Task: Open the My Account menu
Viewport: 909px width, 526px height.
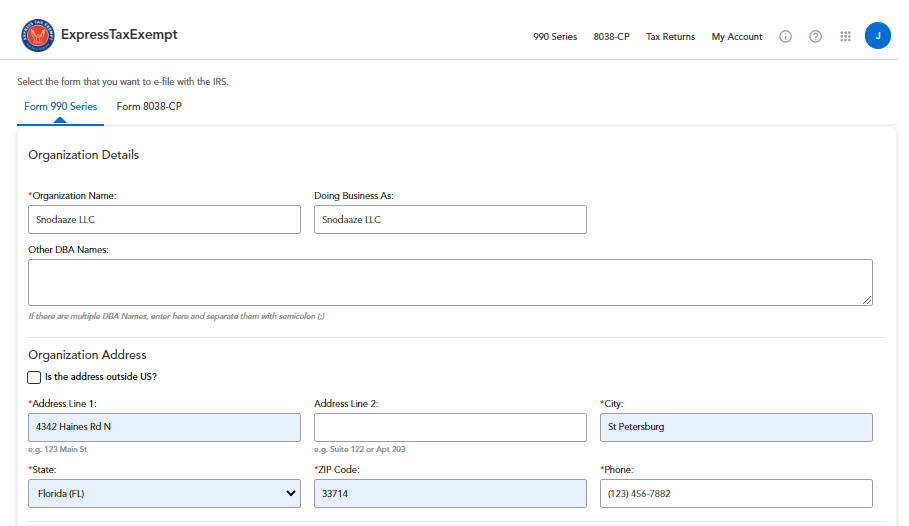Action: (737, 37)
